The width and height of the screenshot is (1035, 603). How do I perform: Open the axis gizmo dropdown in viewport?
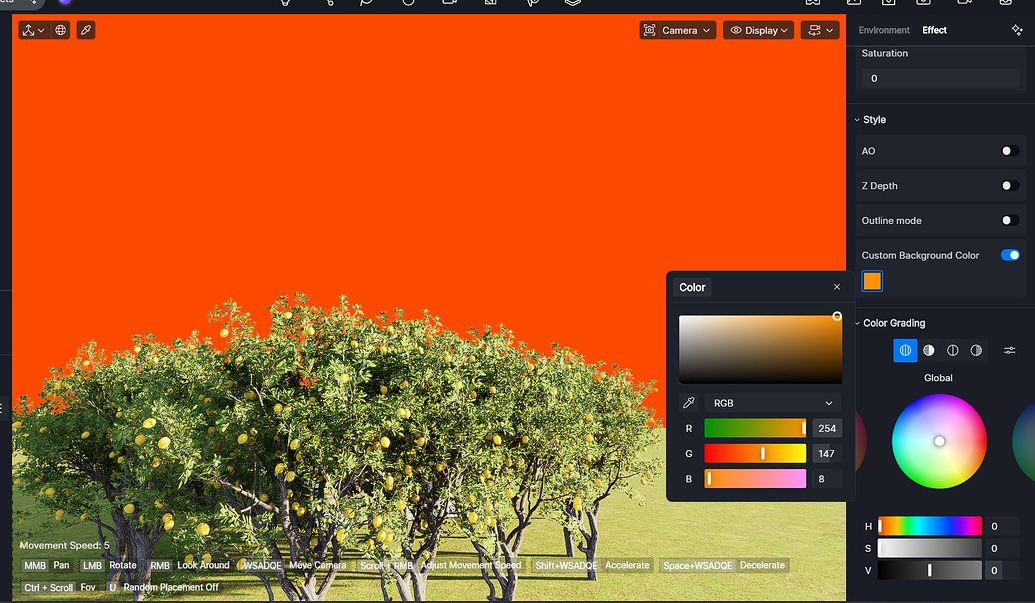pyautogui.click(x=33, y=30)
